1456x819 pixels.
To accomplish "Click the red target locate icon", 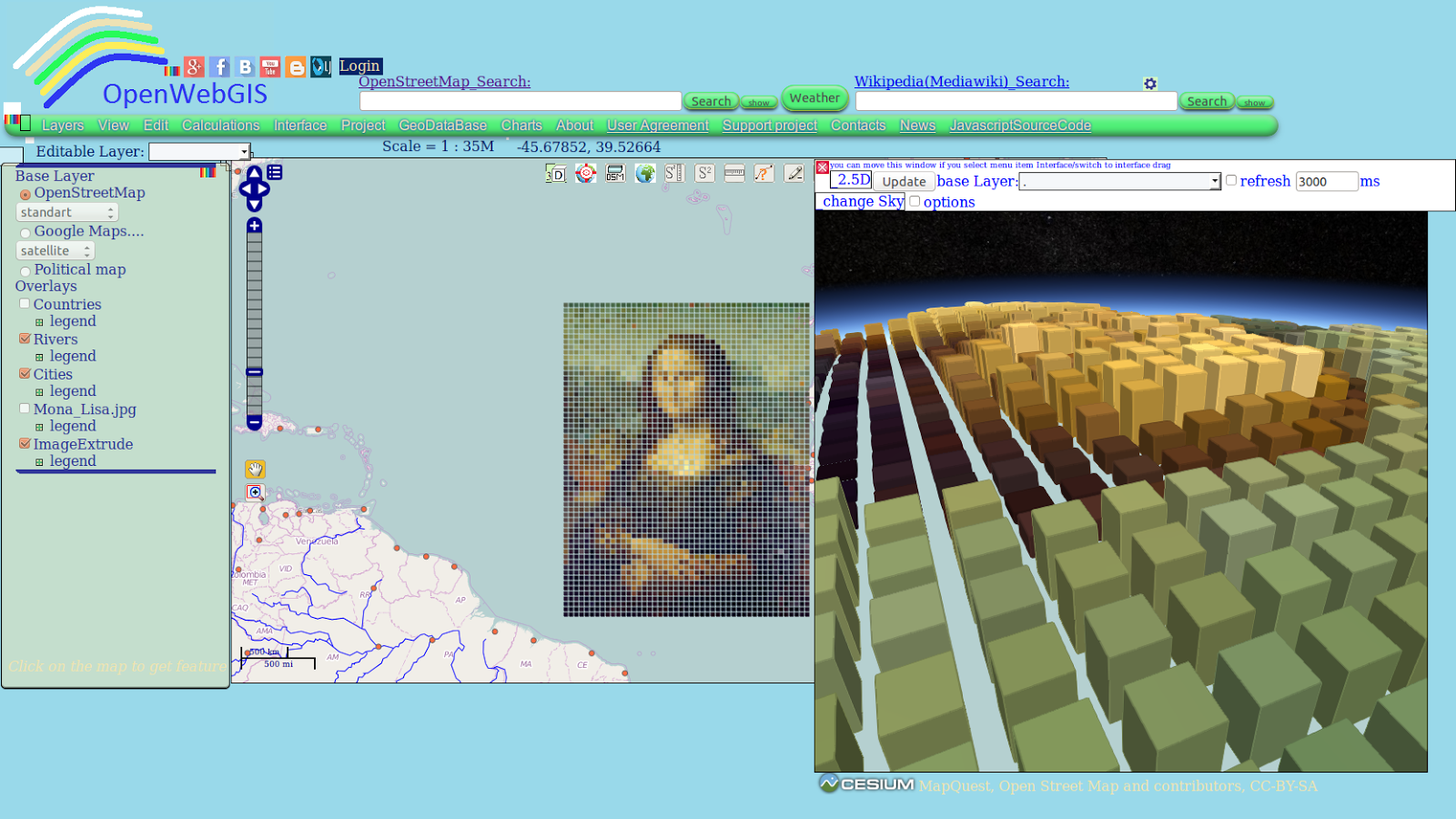I will tap(586, 174).
